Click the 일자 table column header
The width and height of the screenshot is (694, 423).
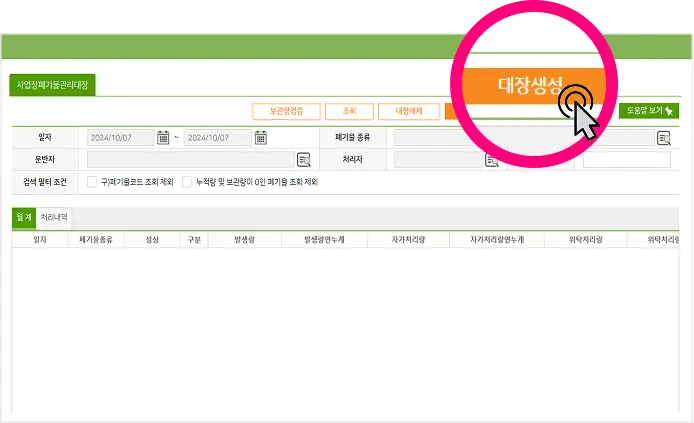coord(40,239)
